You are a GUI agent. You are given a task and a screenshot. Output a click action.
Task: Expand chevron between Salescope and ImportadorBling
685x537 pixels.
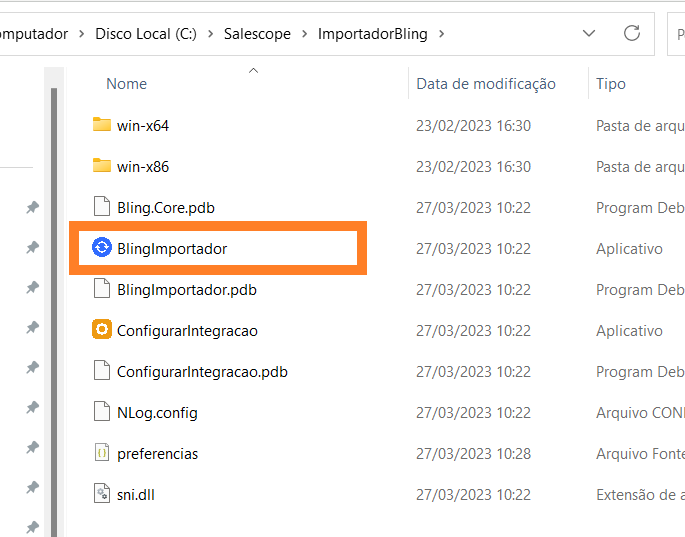pos(304,34)
